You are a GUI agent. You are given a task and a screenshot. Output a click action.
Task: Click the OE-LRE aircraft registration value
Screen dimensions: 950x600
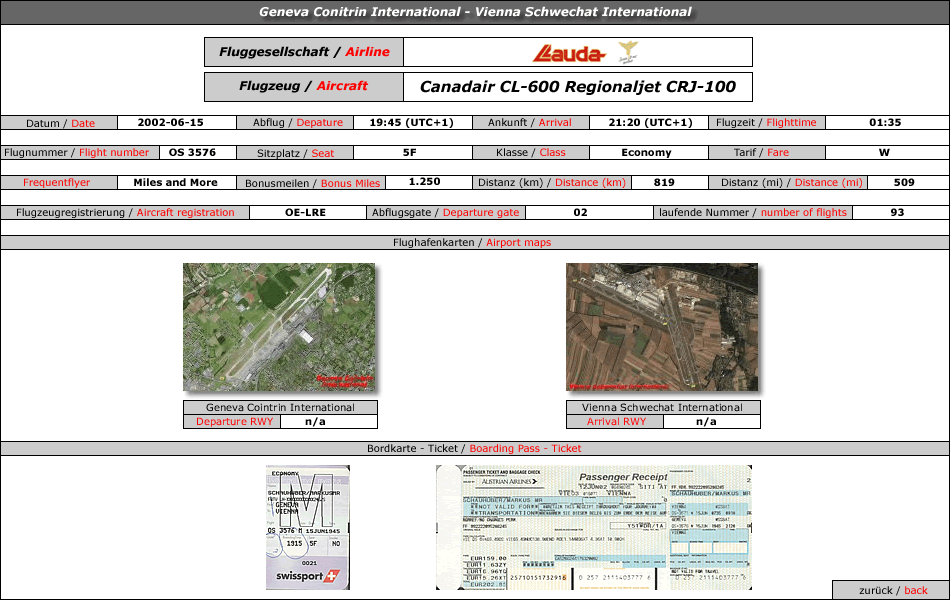(x=305, y=213)
